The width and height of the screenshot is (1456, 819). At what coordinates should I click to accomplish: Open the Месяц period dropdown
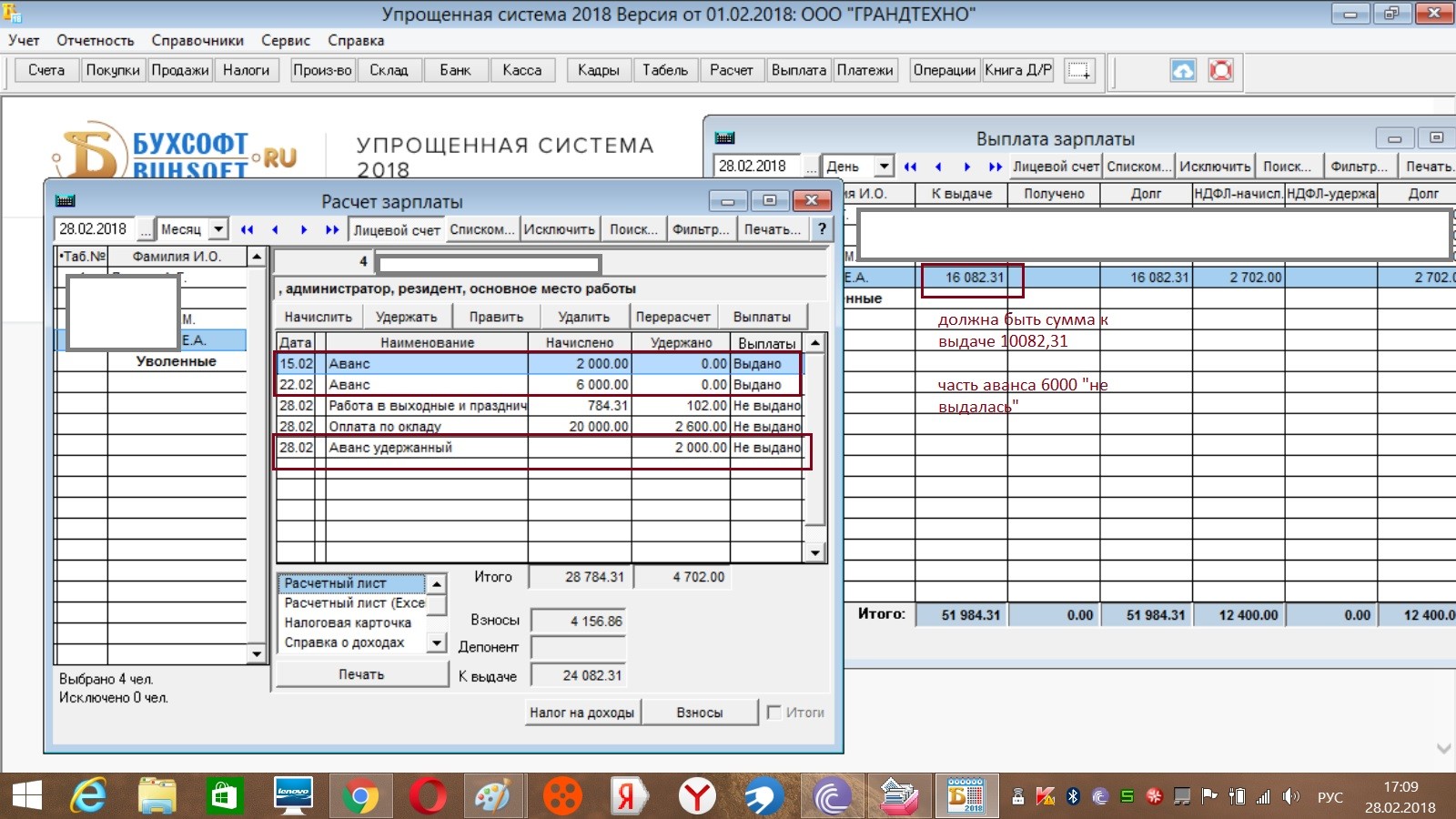coord(218,229)
